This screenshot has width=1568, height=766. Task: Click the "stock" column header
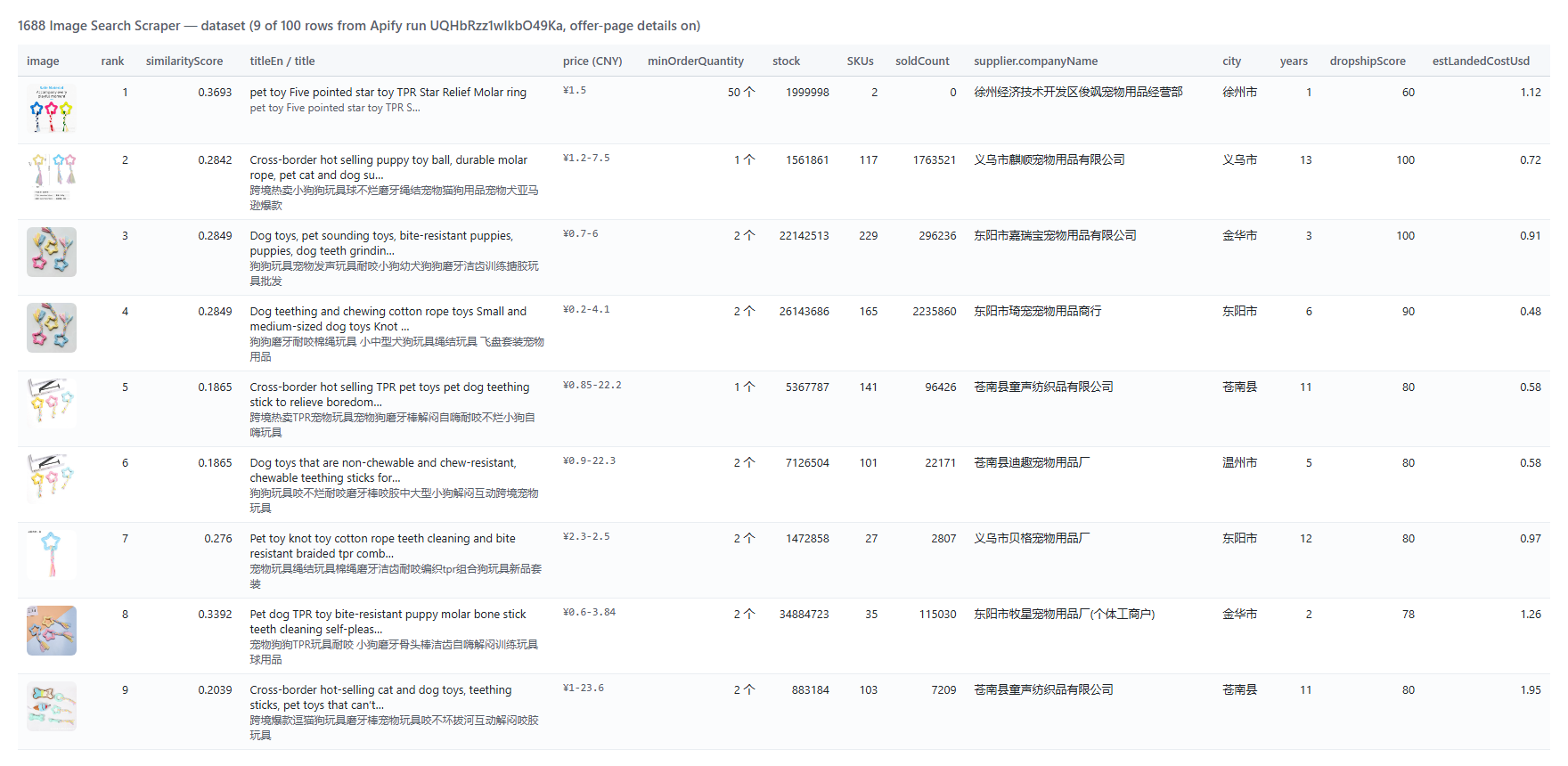[x=787, y=61]
